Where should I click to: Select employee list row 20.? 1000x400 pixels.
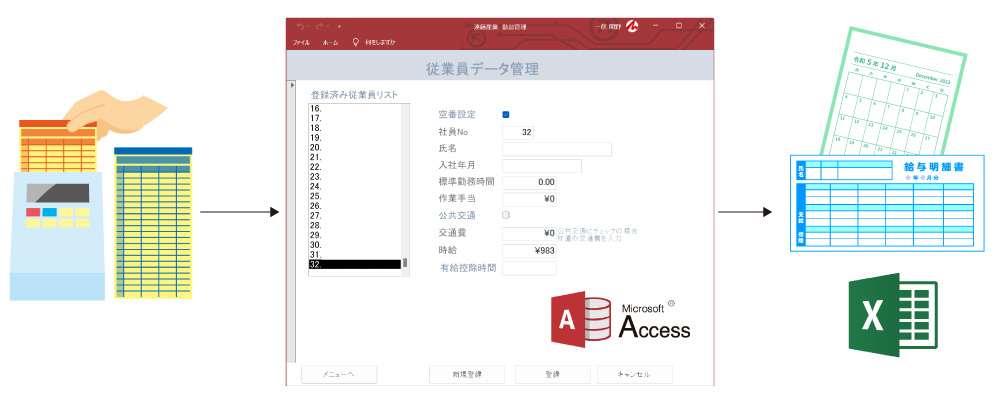point(355,147)
